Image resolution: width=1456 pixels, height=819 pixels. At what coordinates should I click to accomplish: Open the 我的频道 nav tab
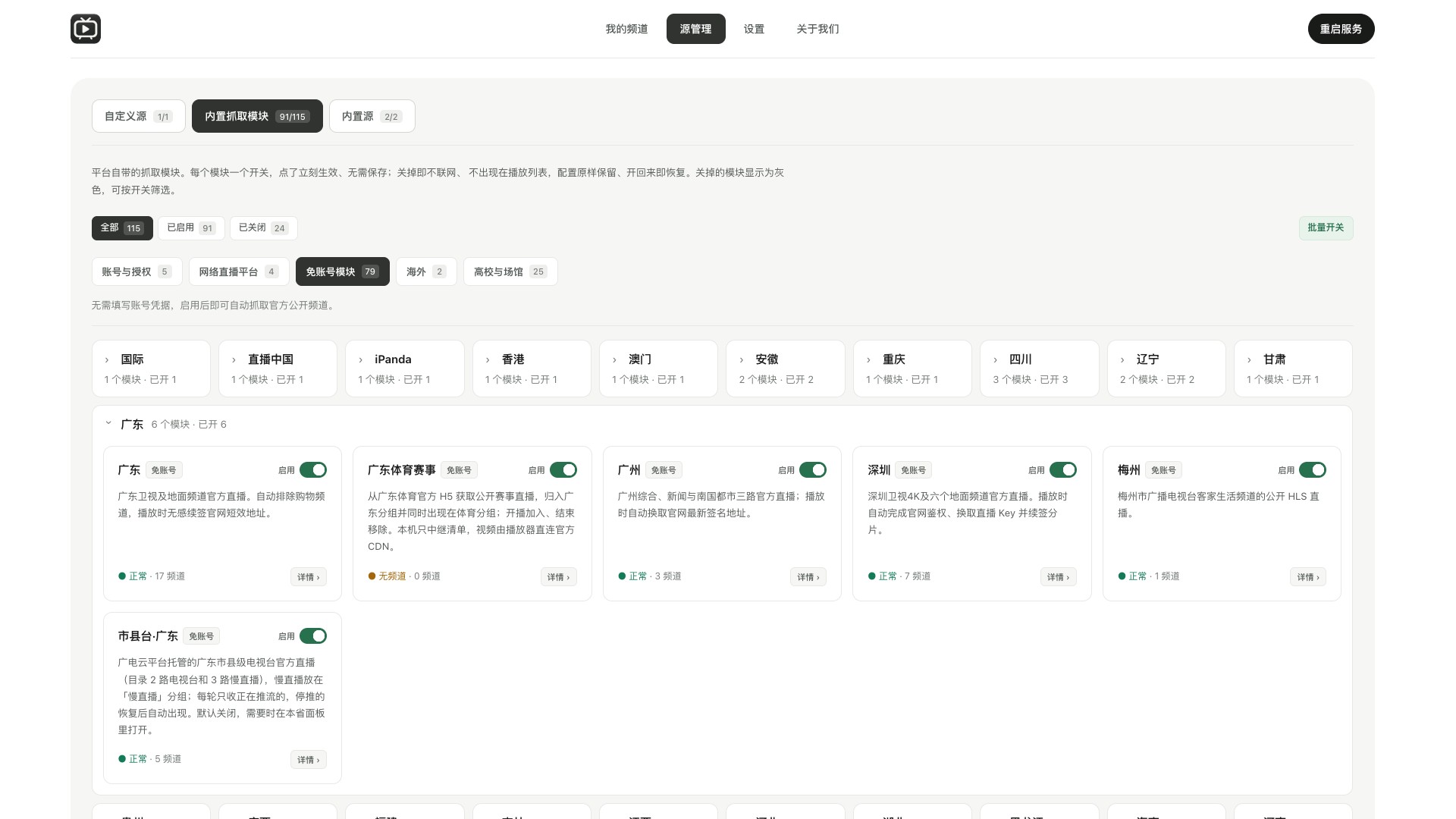pos(626,29)
